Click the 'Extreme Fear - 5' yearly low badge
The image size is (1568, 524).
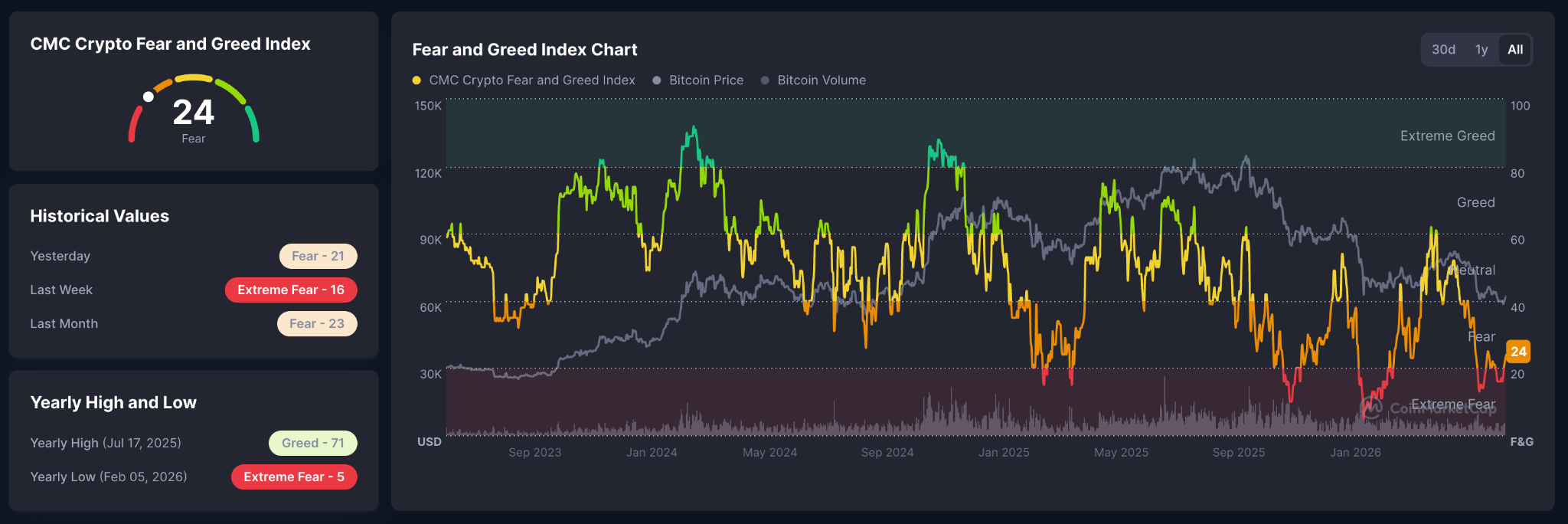pos(294,477)
